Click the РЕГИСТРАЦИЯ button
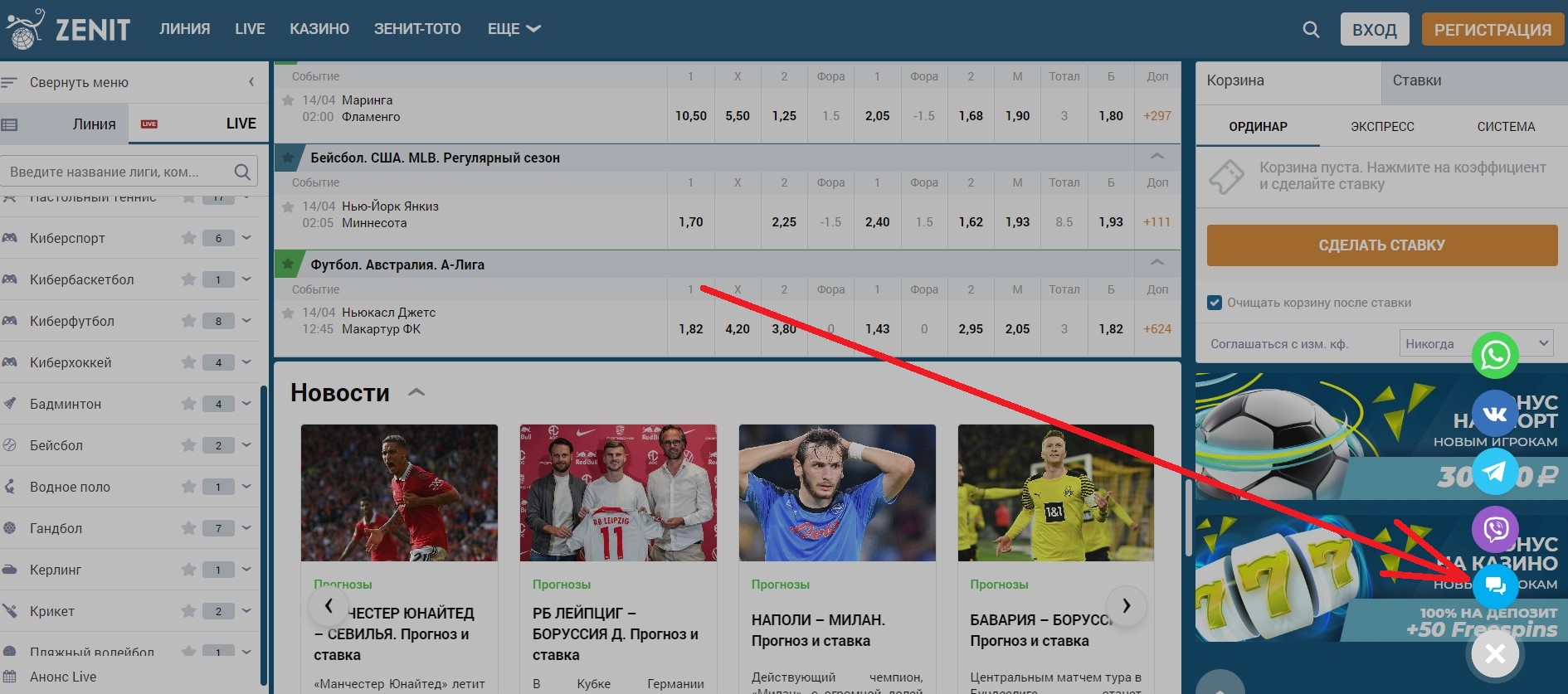The width and height of the screenshot is (1568, 694). coord(1493,30)
